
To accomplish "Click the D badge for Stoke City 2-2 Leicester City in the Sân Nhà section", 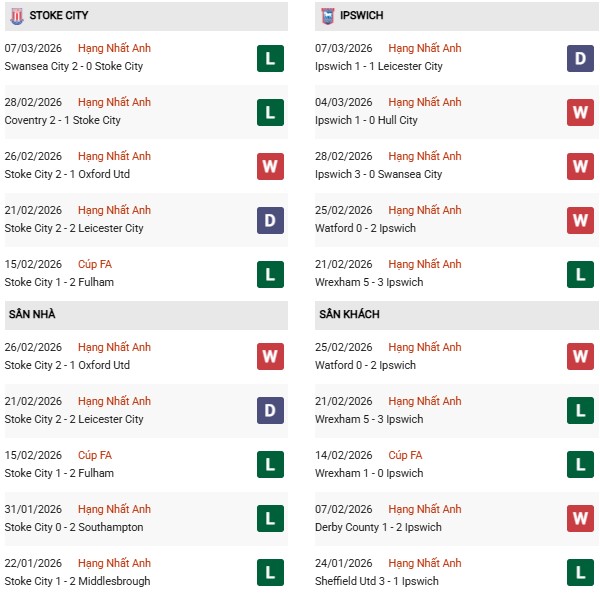I will (x=270, y=410).
